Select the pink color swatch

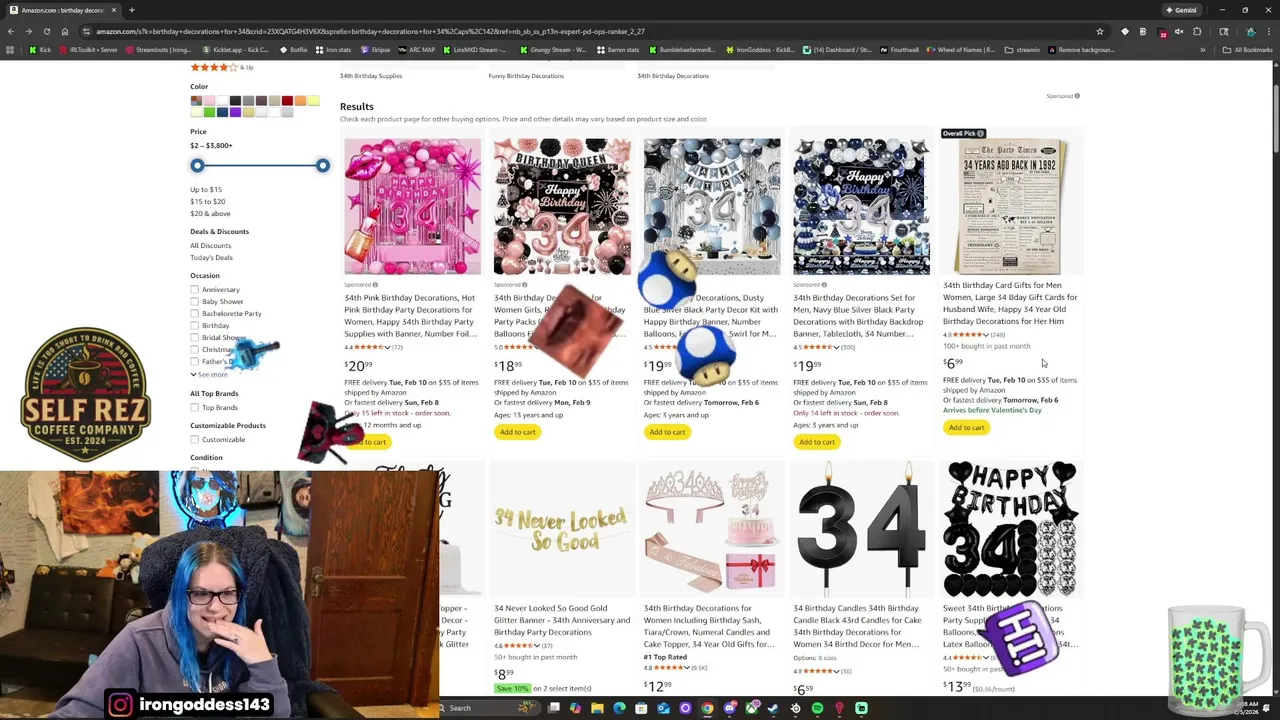(209, 101)
